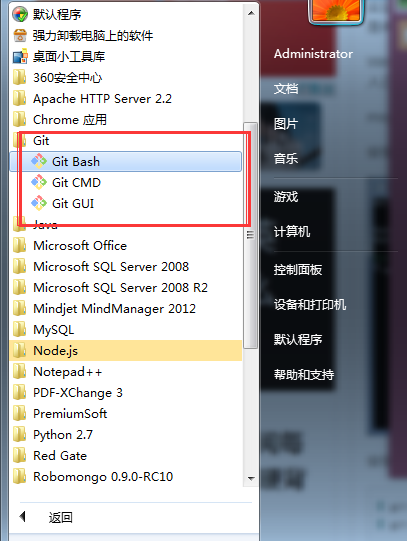Expand the Apache HTTP Server 2.2 folder
This screenshot has height=541, width=407.
(126, 99)
